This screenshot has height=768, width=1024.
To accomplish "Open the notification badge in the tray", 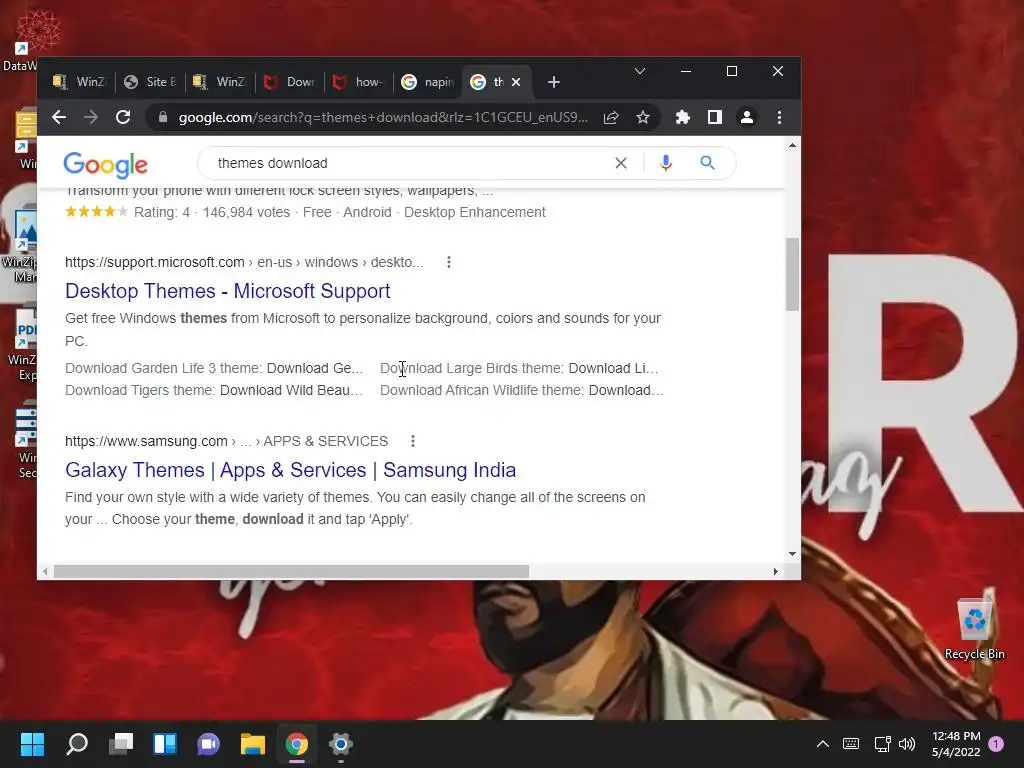I will [996, 744].
